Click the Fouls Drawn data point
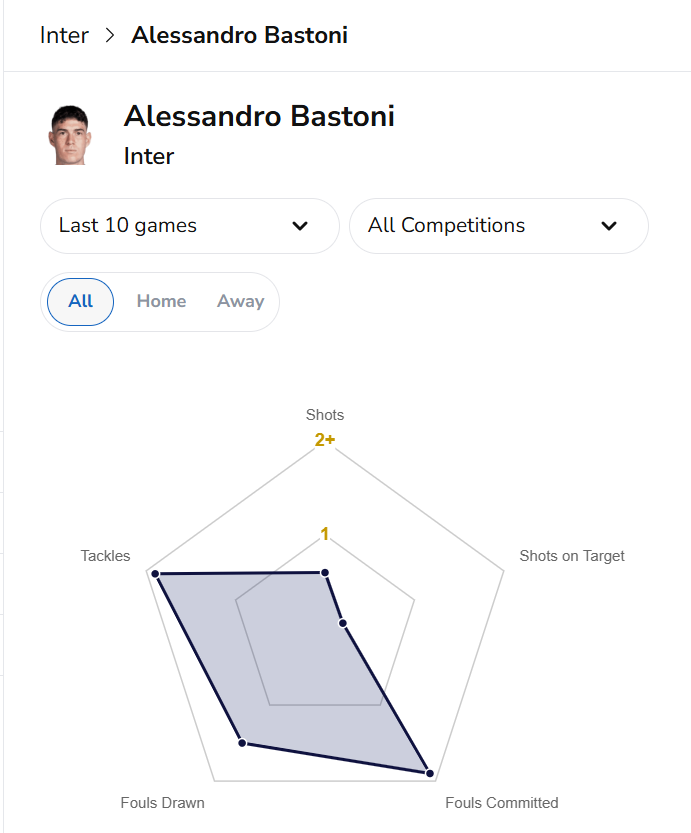This screenshot has height=833, width=691. click(241, 742)
